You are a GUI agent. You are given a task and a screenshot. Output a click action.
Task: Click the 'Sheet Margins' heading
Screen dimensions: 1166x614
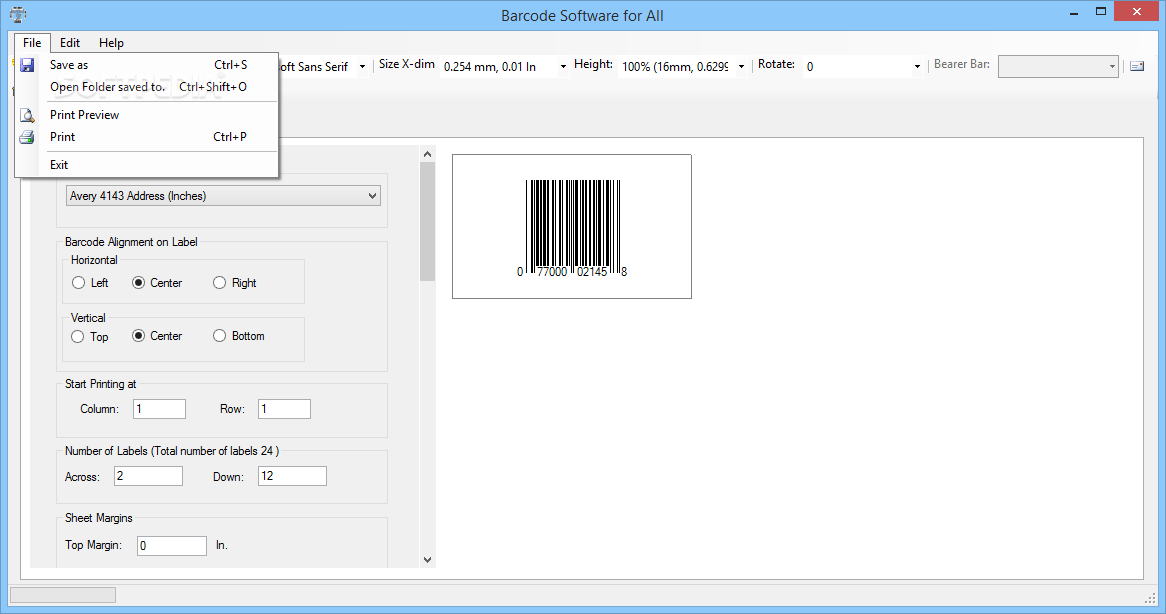pyautogui.click(x=99, y=518)
